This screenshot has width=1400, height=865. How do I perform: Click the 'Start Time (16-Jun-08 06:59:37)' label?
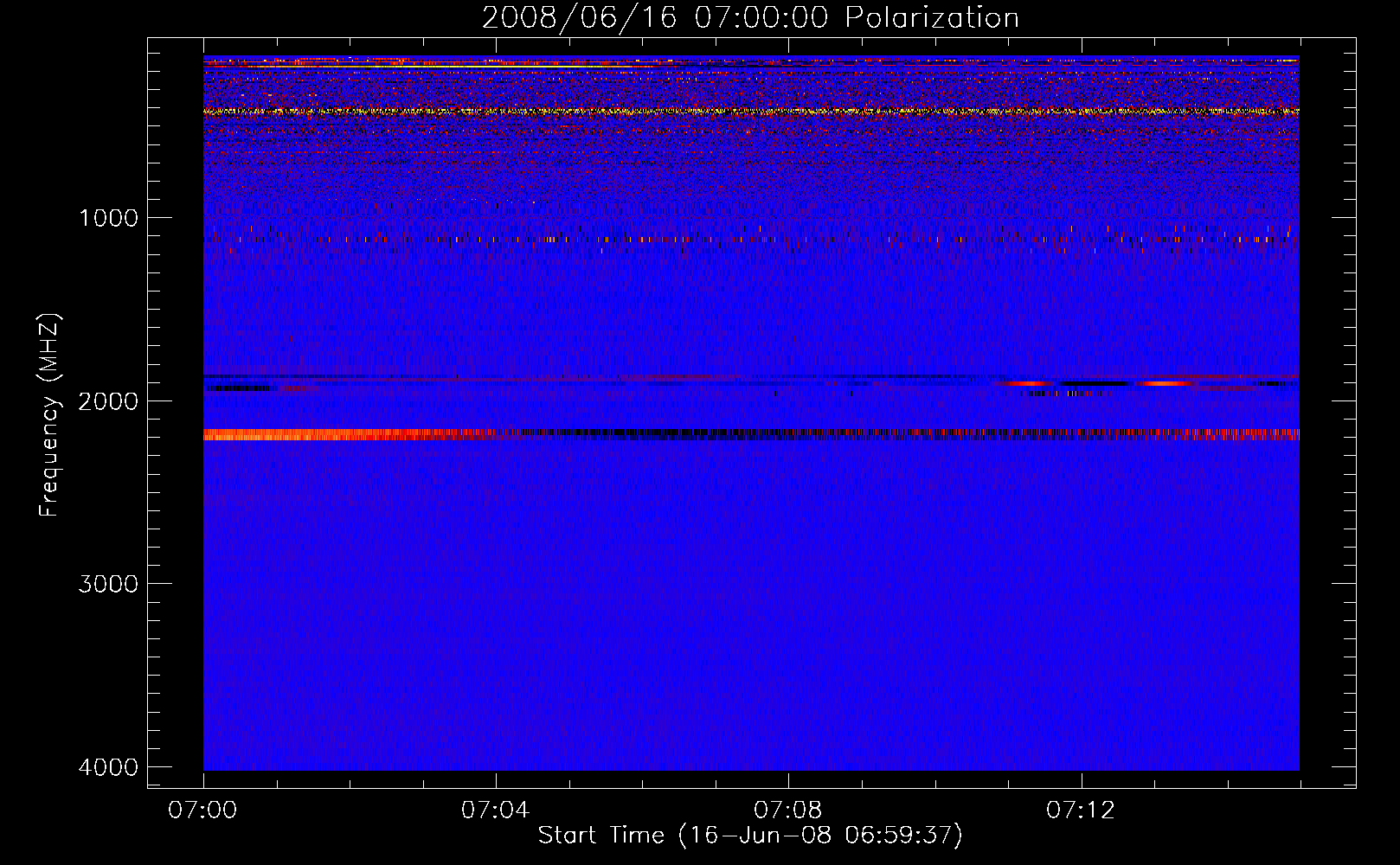click(750, 836)
